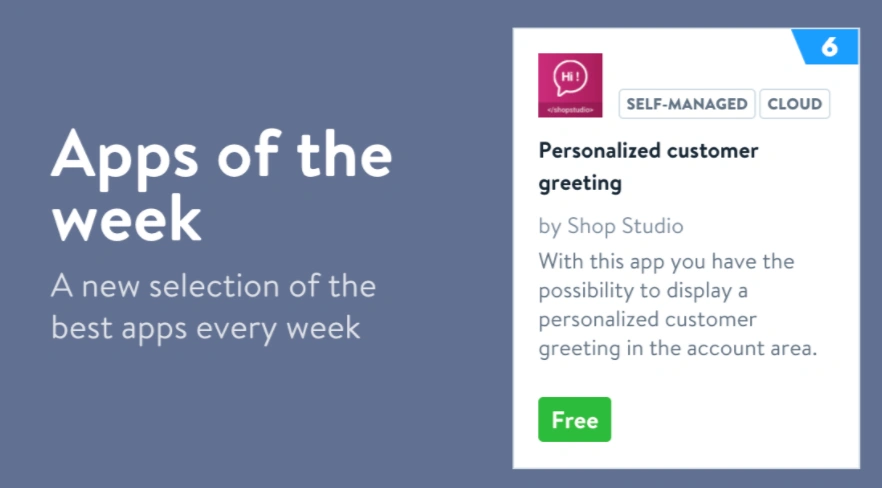Click the Shop Studio app logo
The width and height of the screenshot is (882, 488).
coord(570,85)
